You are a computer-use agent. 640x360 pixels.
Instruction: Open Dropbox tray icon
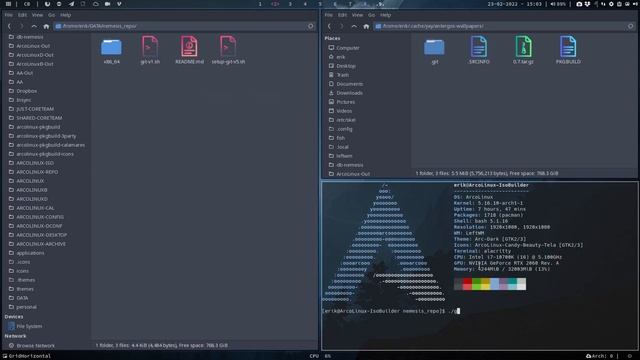(587, 4)
